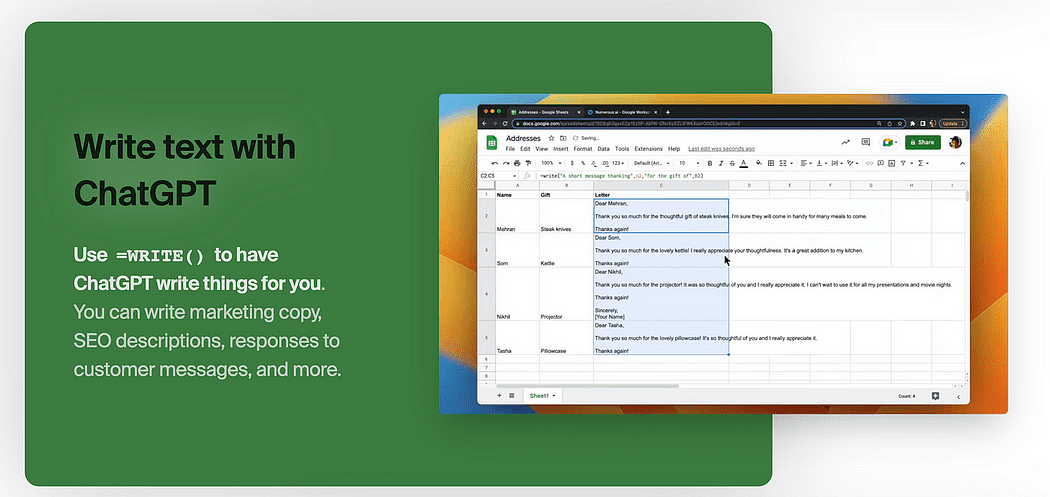Click the green Share button
Image resolution: width=1050 pixels, height=497 pixels.
click(x=923, y=142)
